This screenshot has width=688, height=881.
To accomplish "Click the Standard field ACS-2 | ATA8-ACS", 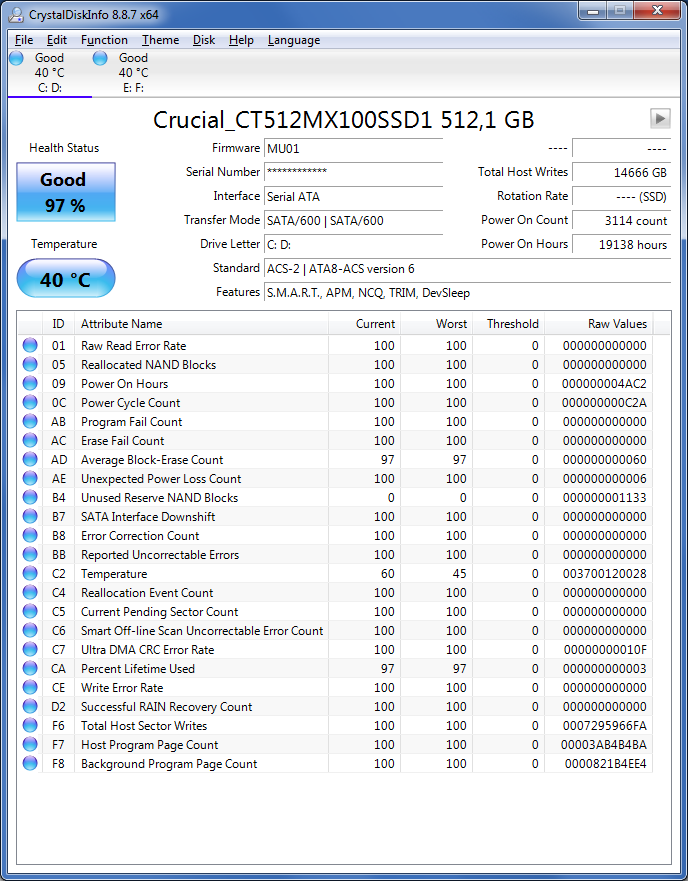I will [467, 269].
